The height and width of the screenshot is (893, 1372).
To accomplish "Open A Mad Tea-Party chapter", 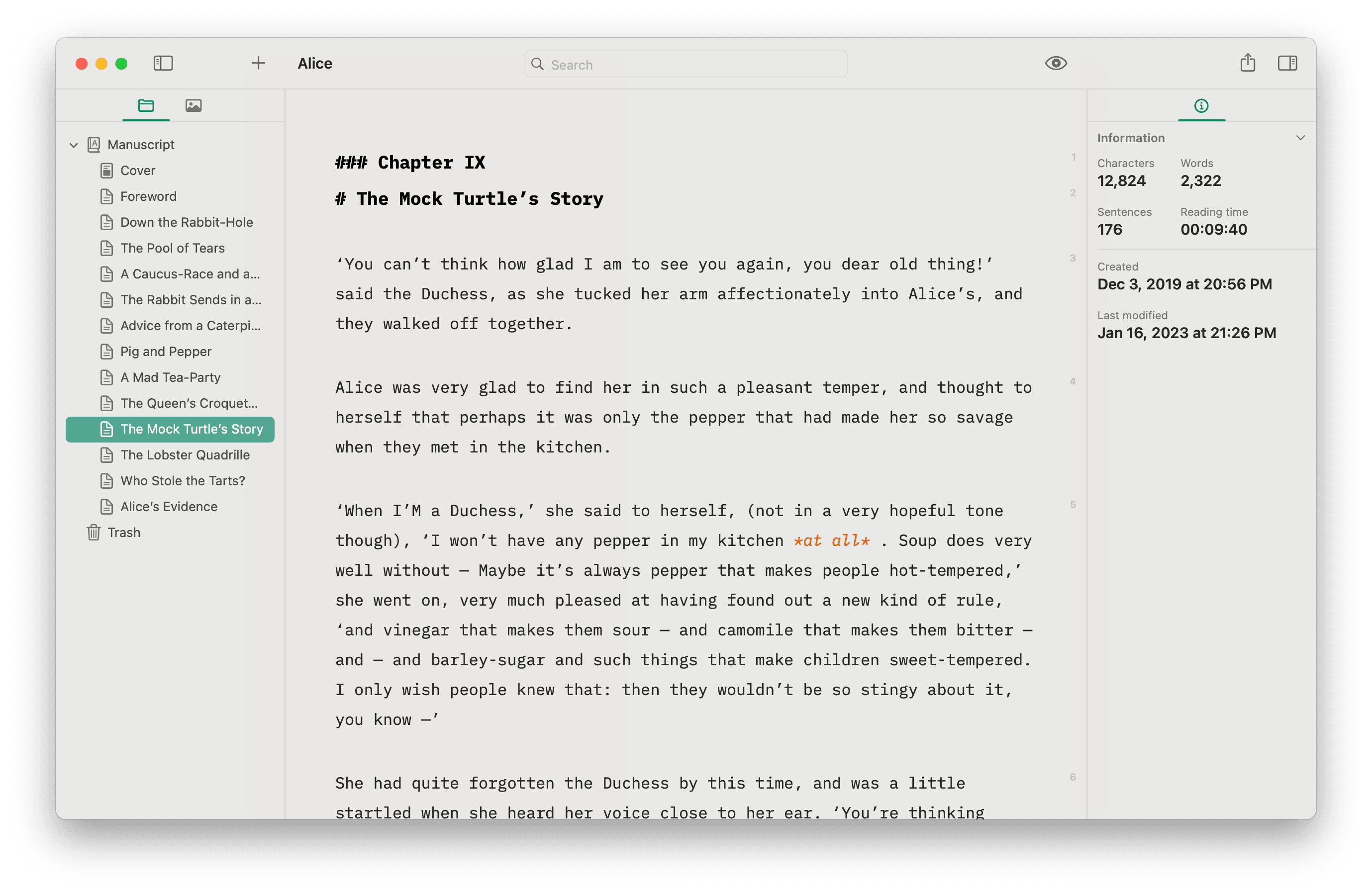I will 170,378.
